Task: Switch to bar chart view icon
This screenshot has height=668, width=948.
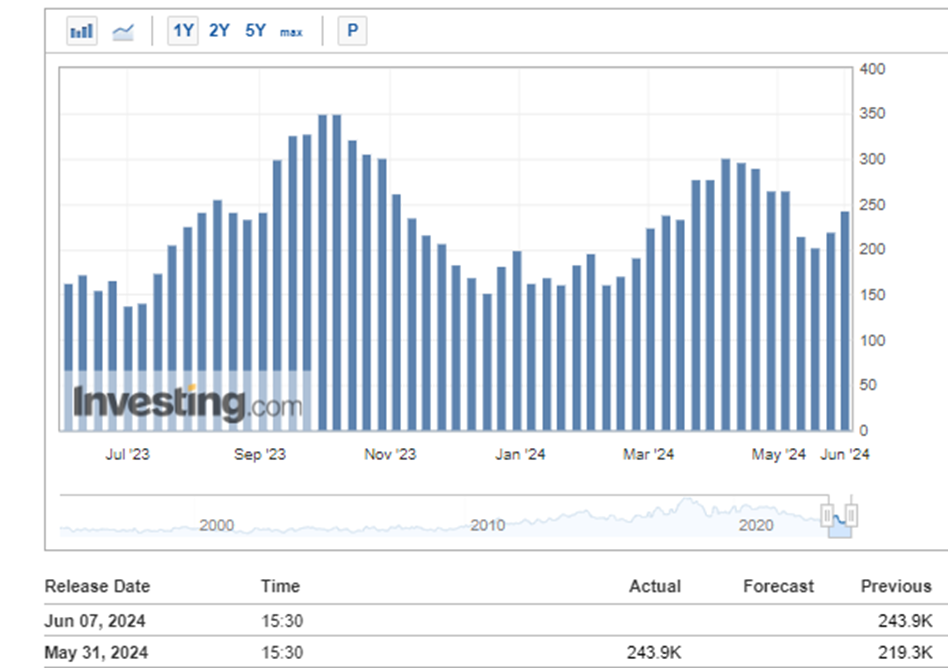Action: point(82,30)
